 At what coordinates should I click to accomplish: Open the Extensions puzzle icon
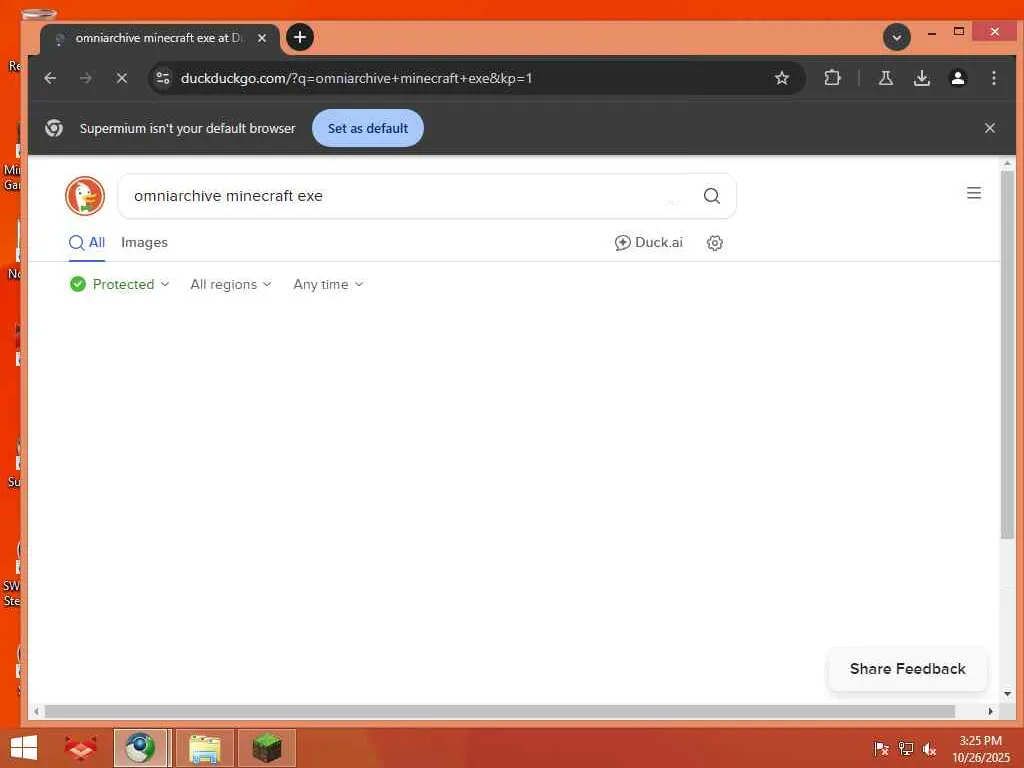pos(832,78)
